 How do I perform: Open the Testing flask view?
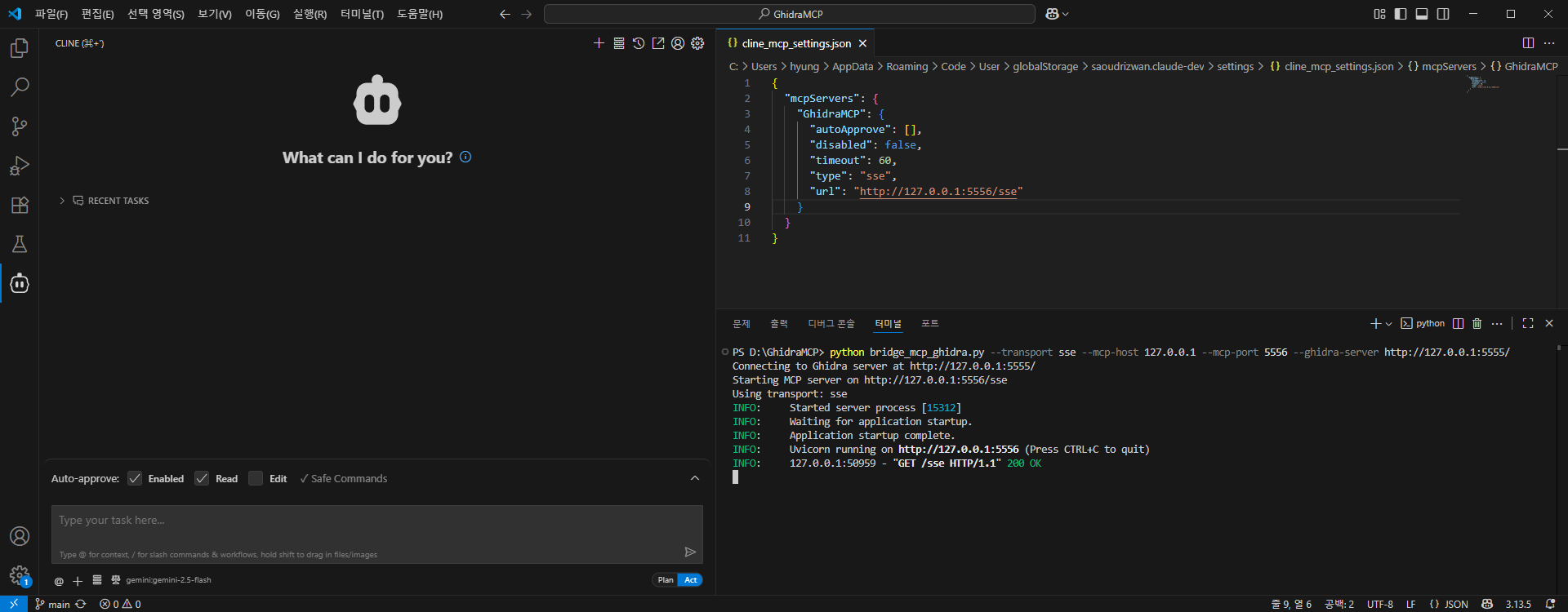point(20,244)
